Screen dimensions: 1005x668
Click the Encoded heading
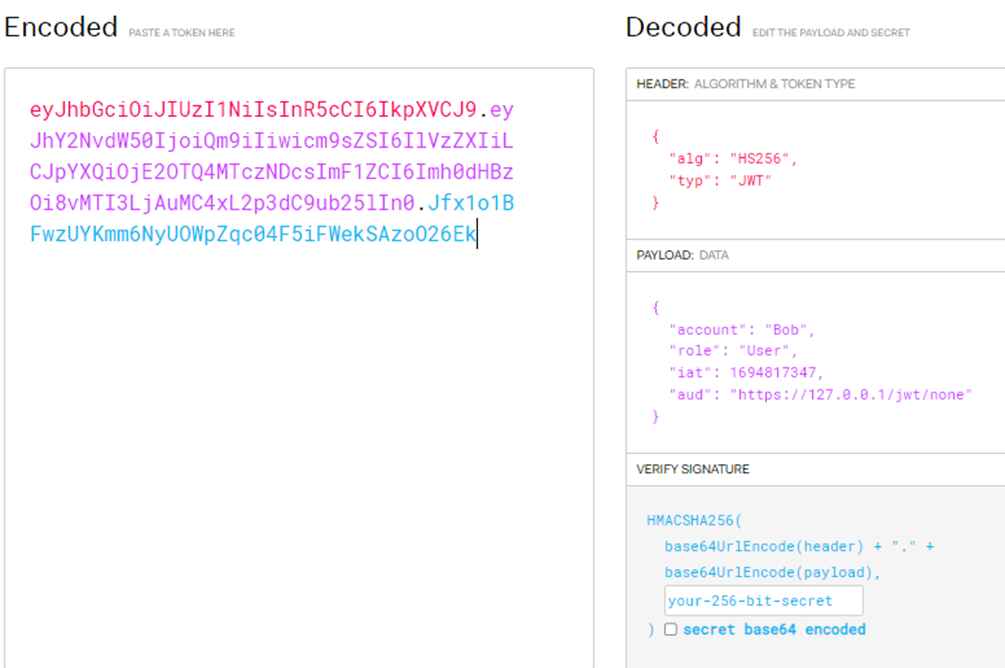pyautogui.click(x=61, y=28)
